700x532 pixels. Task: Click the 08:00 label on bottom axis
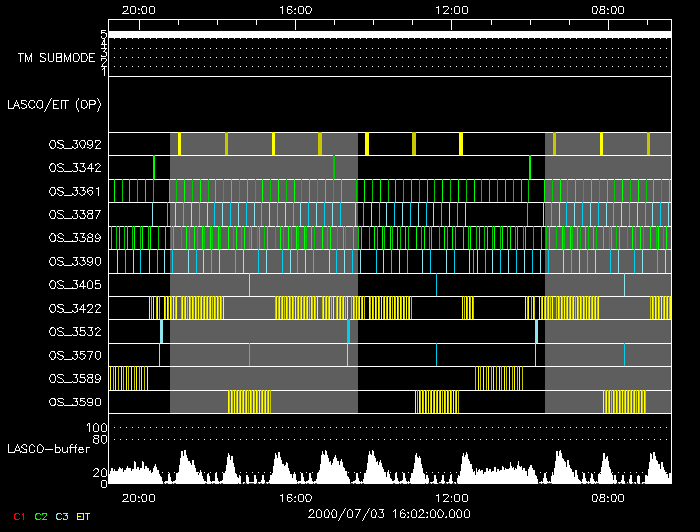[608, 497]
